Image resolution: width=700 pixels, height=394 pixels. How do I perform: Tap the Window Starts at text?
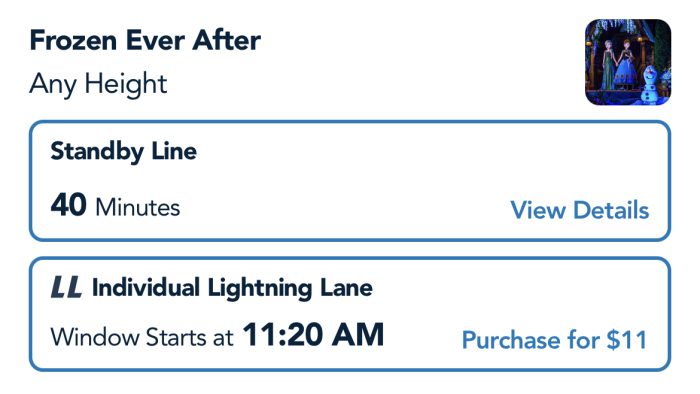pyautogui.click(x=142, y=337)
